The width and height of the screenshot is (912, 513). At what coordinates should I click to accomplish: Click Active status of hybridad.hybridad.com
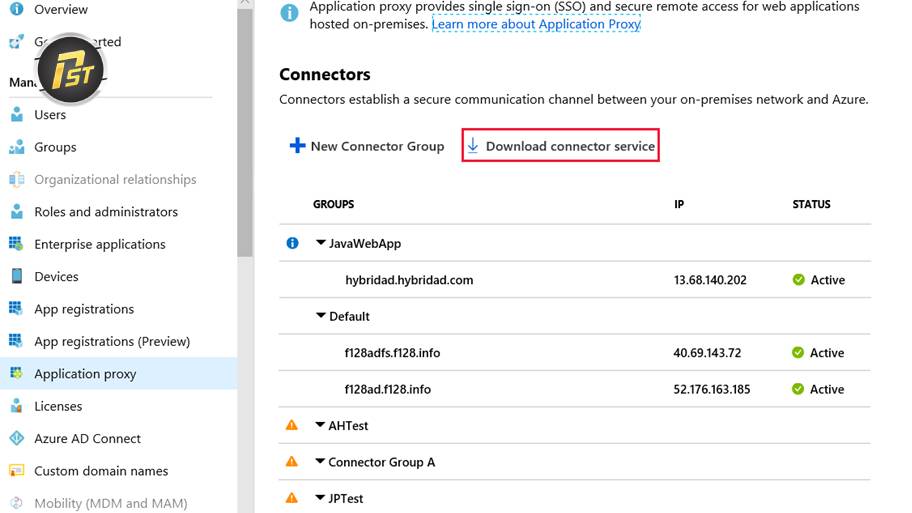pyautogui.click(x=818, y=280)
